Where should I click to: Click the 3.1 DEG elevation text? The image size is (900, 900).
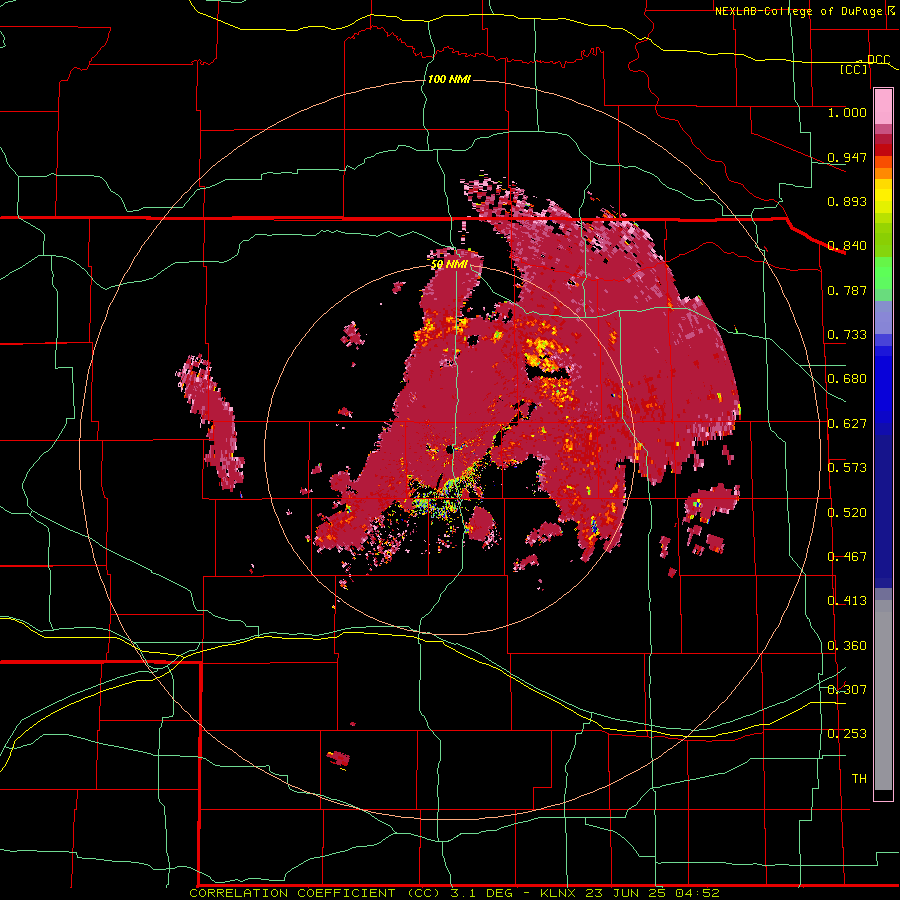pos(482,893)
